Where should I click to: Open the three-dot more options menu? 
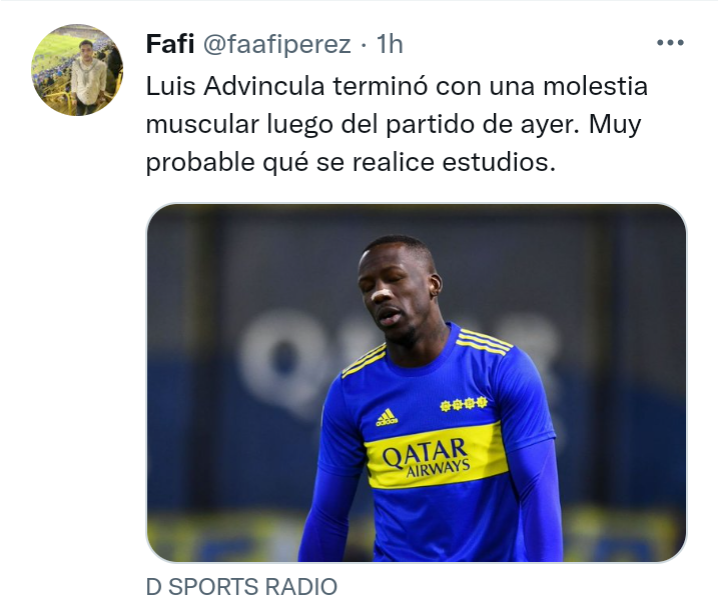click(670, 43)
